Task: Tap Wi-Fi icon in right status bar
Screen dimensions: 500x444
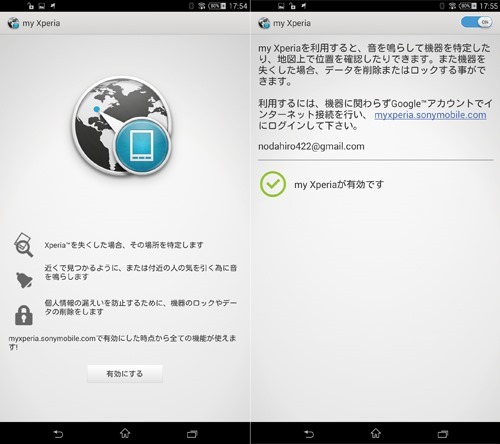Action: (x=452, y=6)
